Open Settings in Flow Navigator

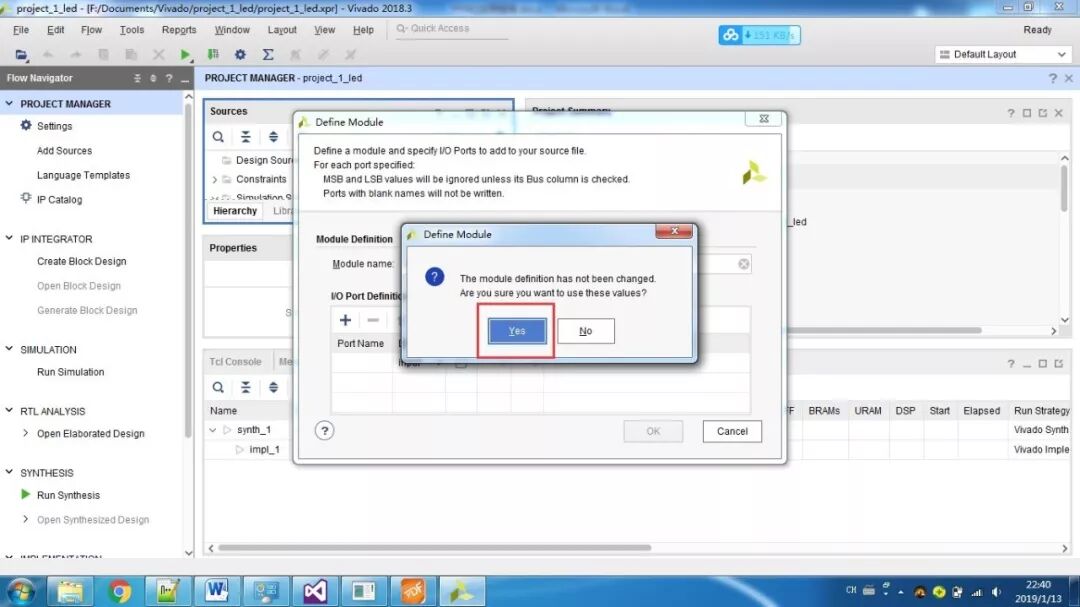pos(54,126)
